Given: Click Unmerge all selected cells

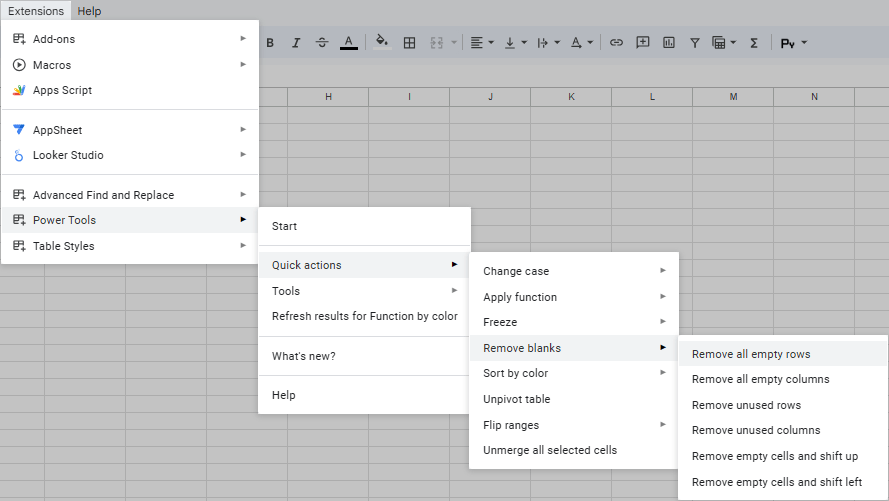Looking at the screenshot, I should [574, 450].
